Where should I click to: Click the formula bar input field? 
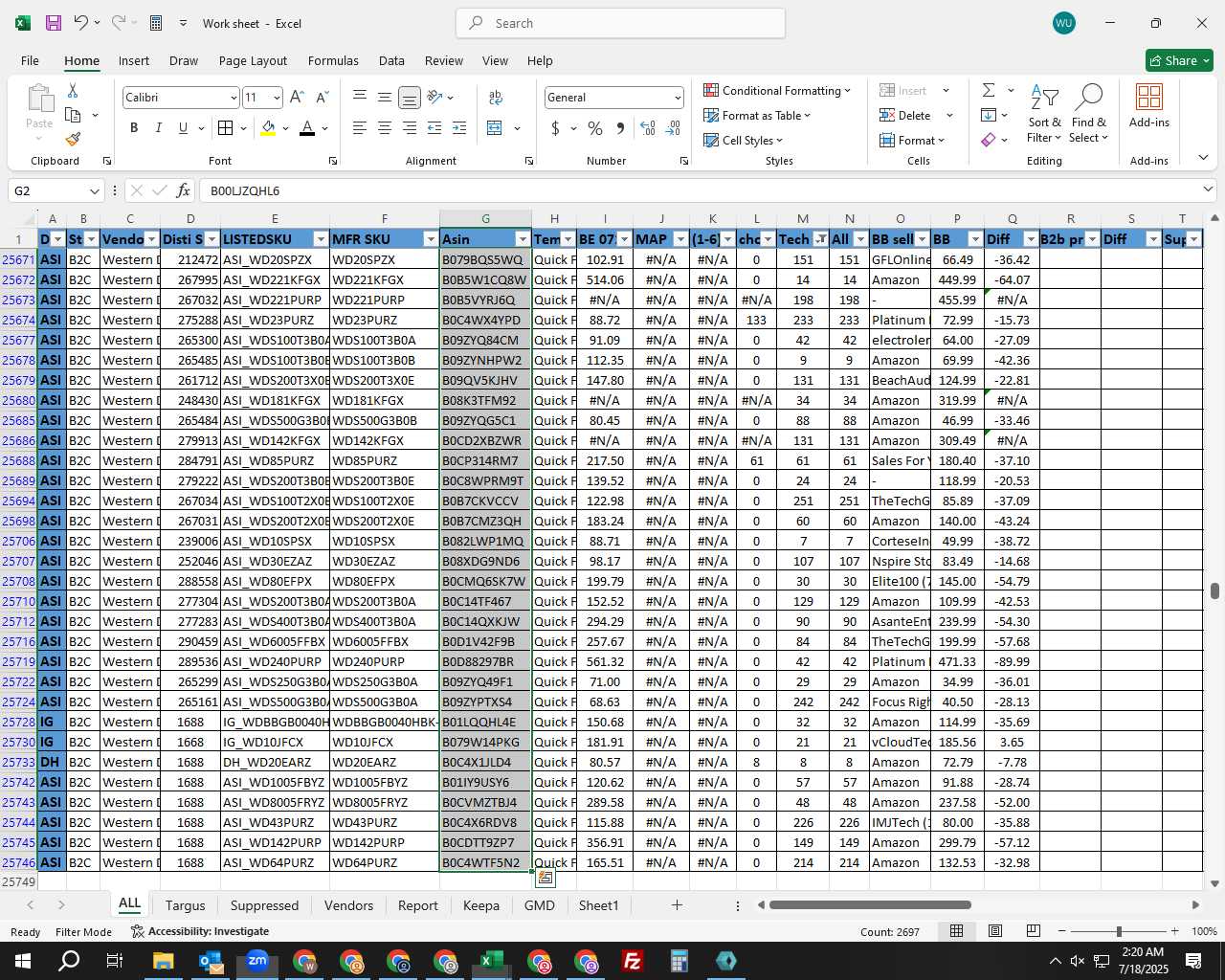coord(699,190)
